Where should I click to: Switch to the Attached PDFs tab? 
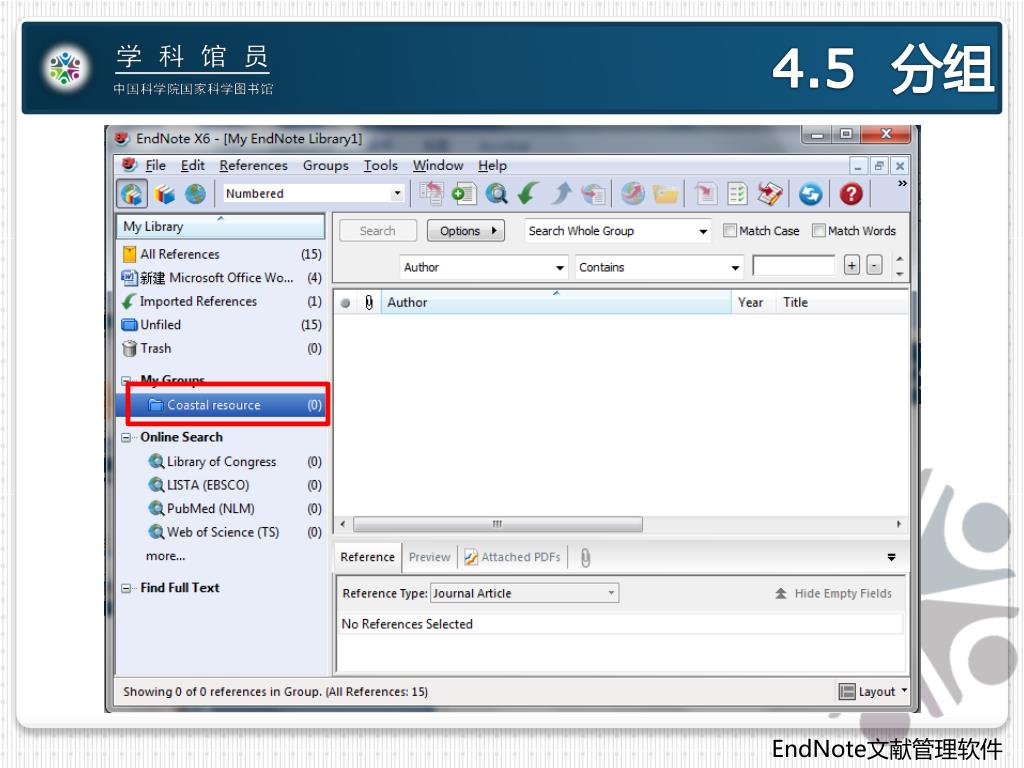click(513, 557)
